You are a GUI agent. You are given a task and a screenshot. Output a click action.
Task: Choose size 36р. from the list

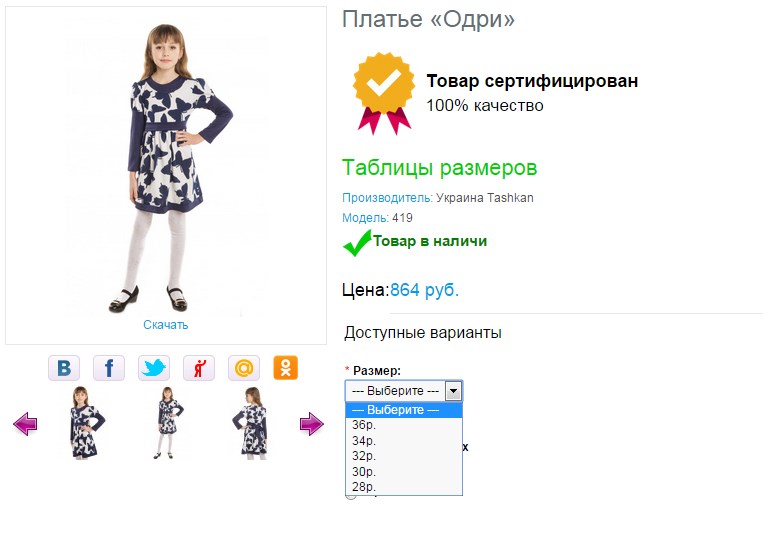(364, 425)
